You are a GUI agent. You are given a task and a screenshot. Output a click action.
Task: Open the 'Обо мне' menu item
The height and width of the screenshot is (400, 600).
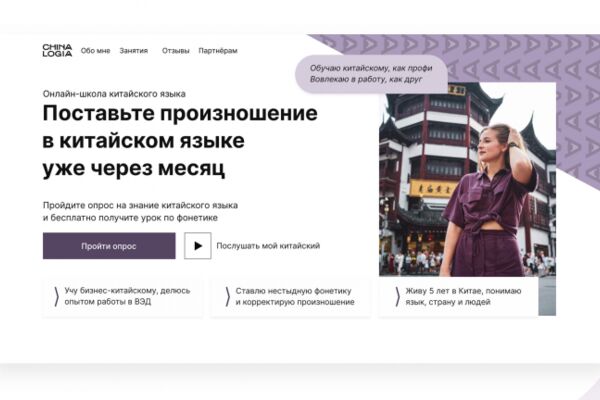(x=95, y=51)
